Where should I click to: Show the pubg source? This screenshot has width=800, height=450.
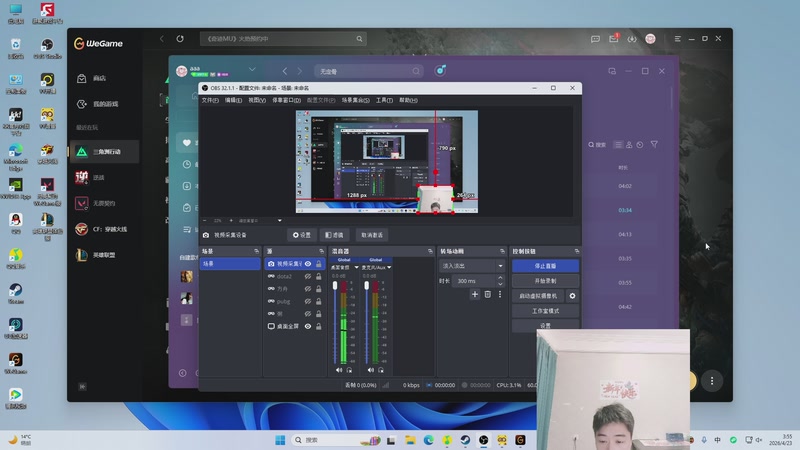pos(308,301)
